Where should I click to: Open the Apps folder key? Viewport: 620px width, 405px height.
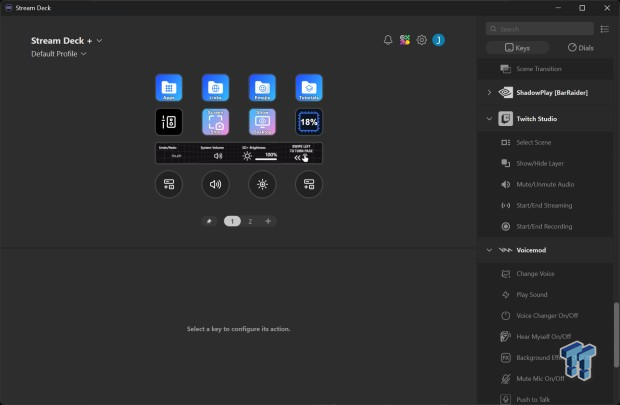169,87
